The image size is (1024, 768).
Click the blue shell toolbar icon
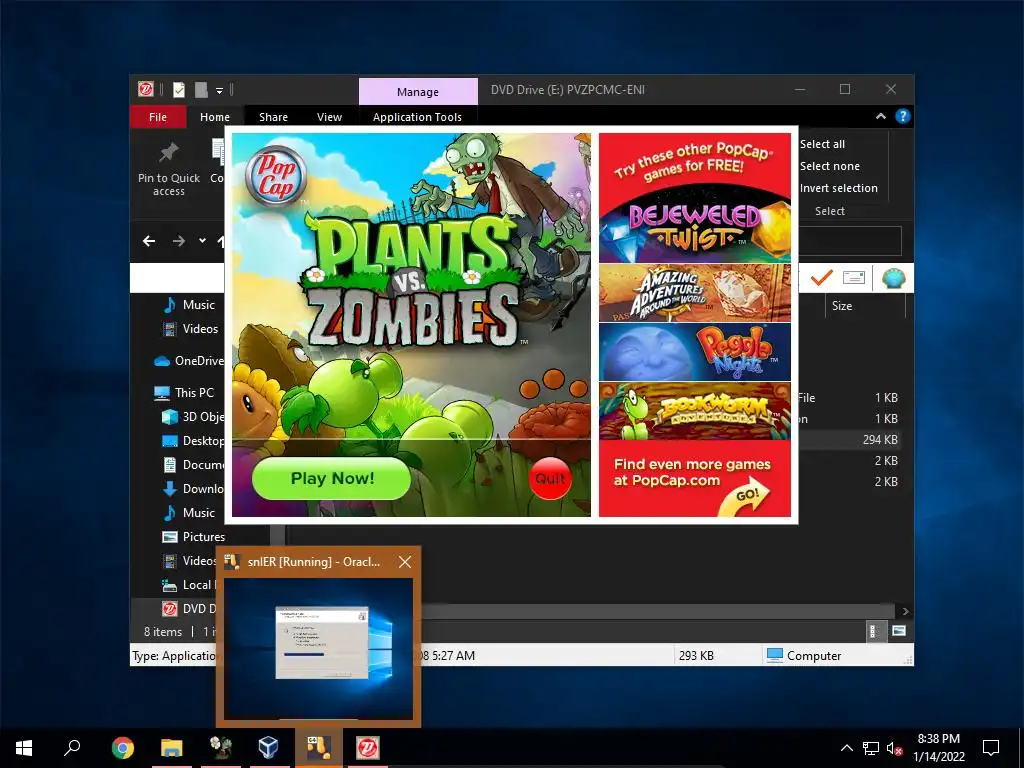pyautogui.click(x=893, y=278)
